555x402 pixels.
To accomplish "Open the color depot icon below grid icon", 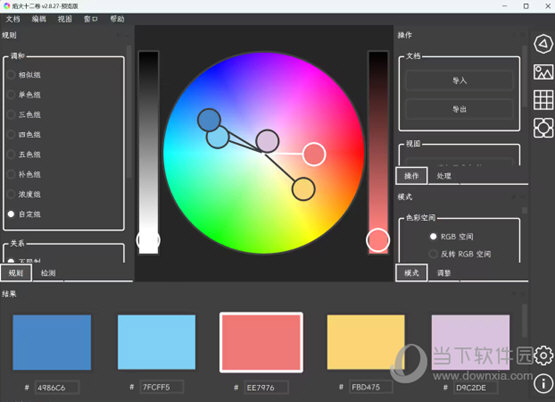I will click(x=543, y=128).
